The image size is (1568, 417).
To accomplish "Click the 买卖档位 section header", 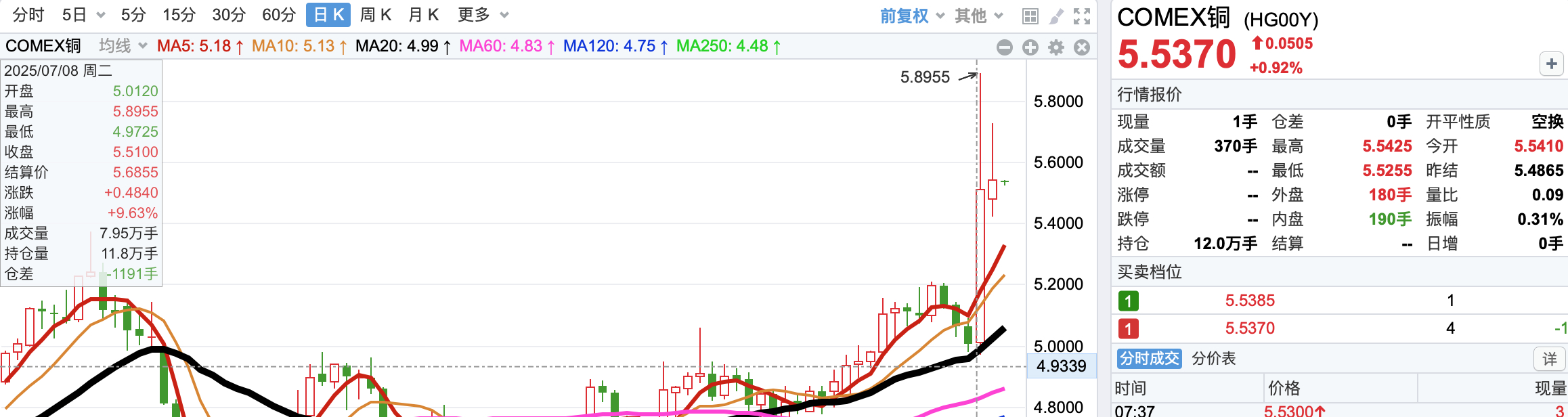I will [x=1149, y=272].
